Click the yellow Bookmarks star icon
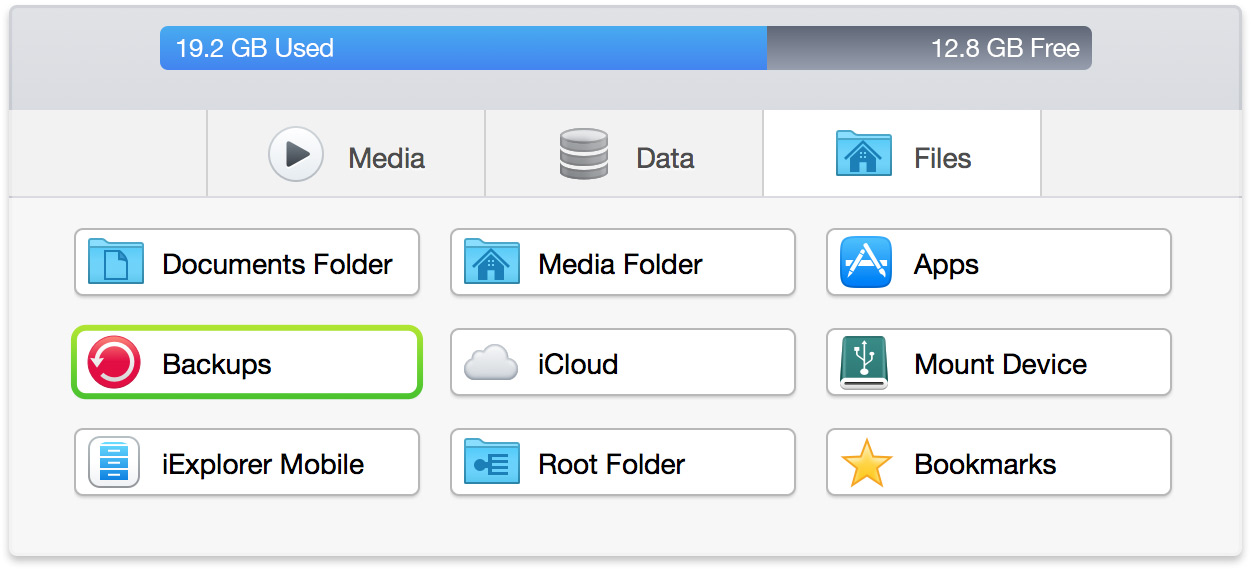Screen dimensions: 1252x571 point(865,463)
